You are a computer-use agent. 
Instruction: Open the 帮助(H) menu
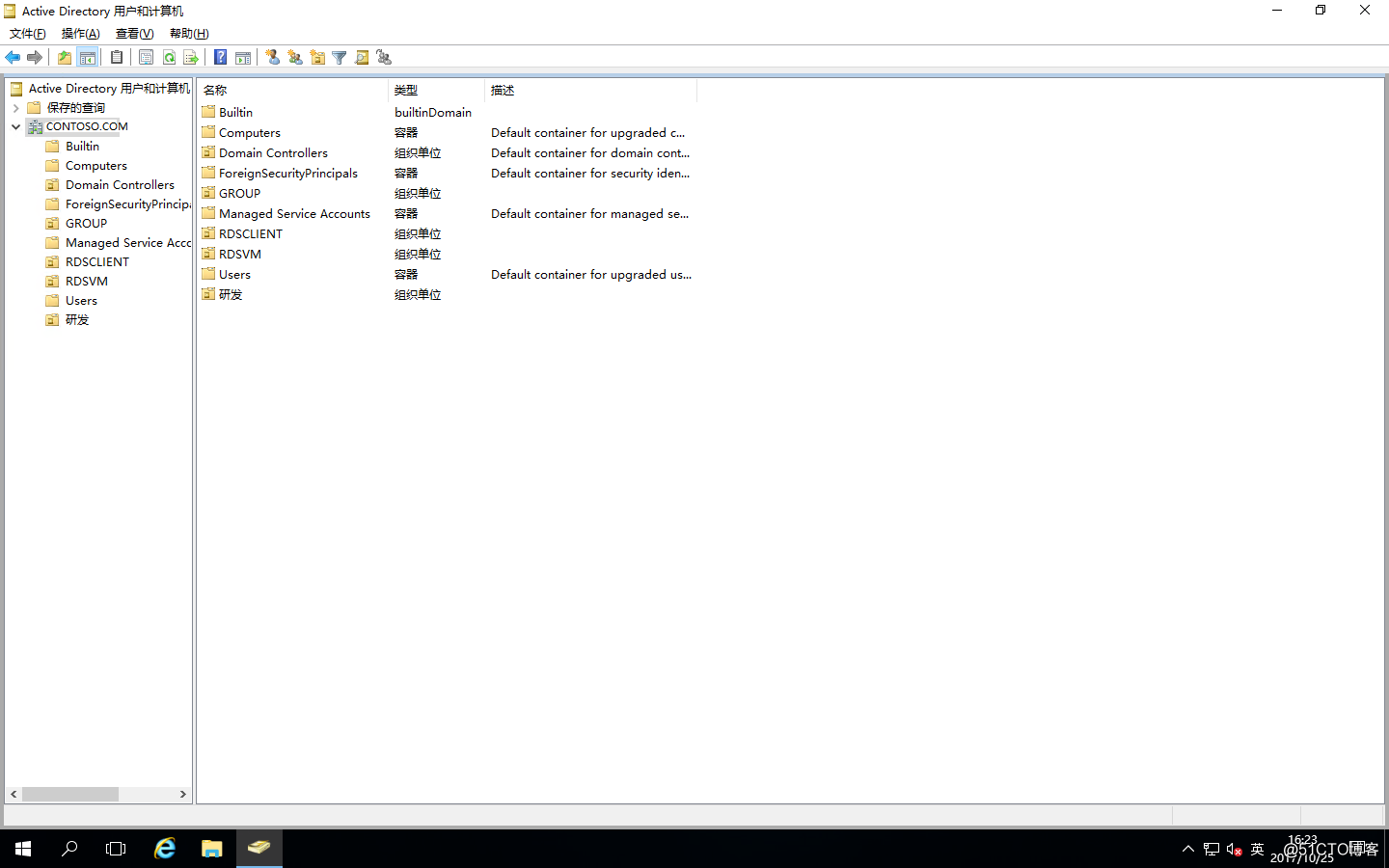[x=189, y=34]
